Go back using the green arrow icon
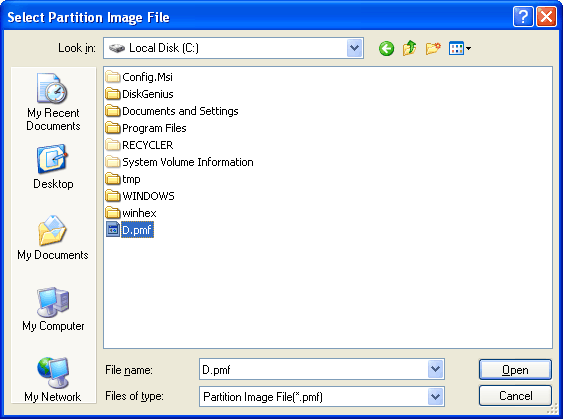The height and width of the screenshot is (419, 563). point(386,48)
